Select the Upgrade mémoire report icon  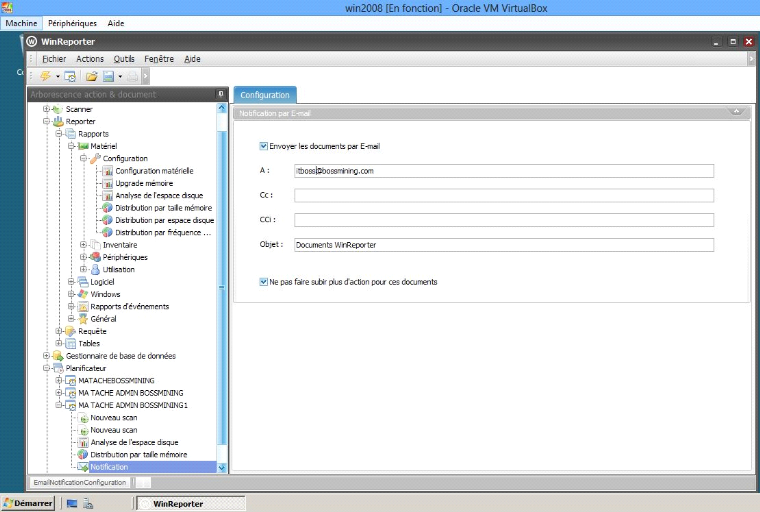point(107,183)
